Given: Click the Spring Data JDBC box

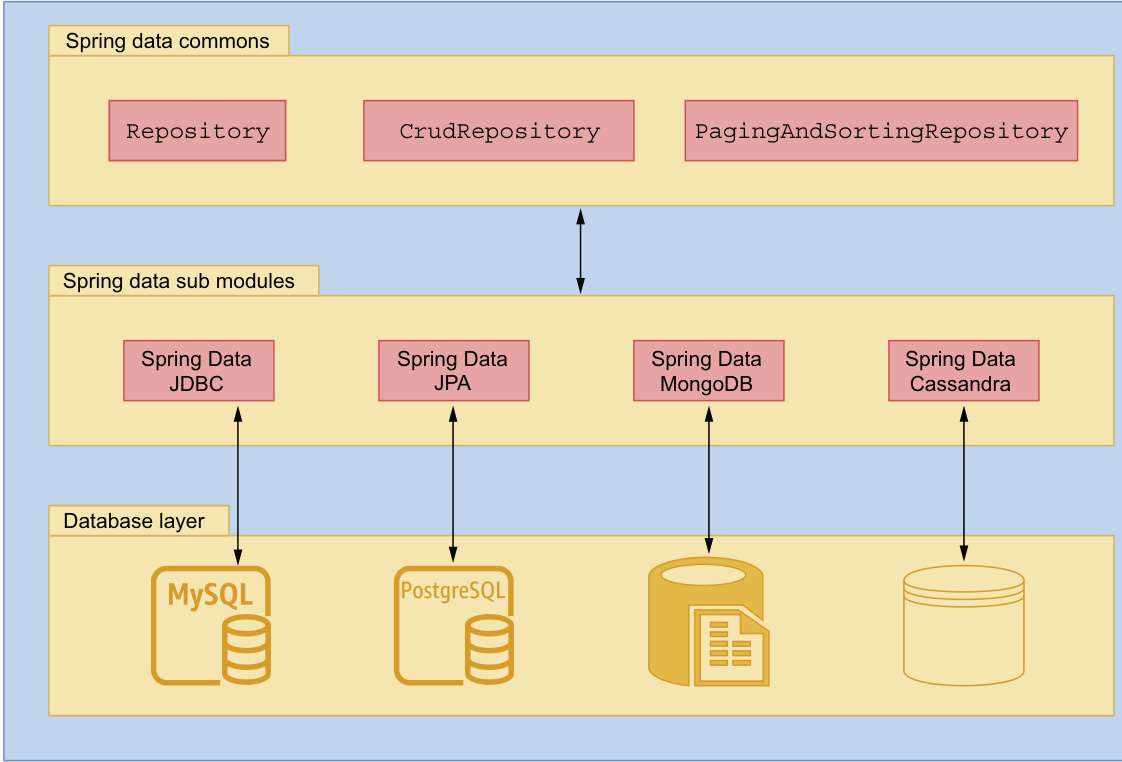Looking at the screenshot, I should 198,371.
